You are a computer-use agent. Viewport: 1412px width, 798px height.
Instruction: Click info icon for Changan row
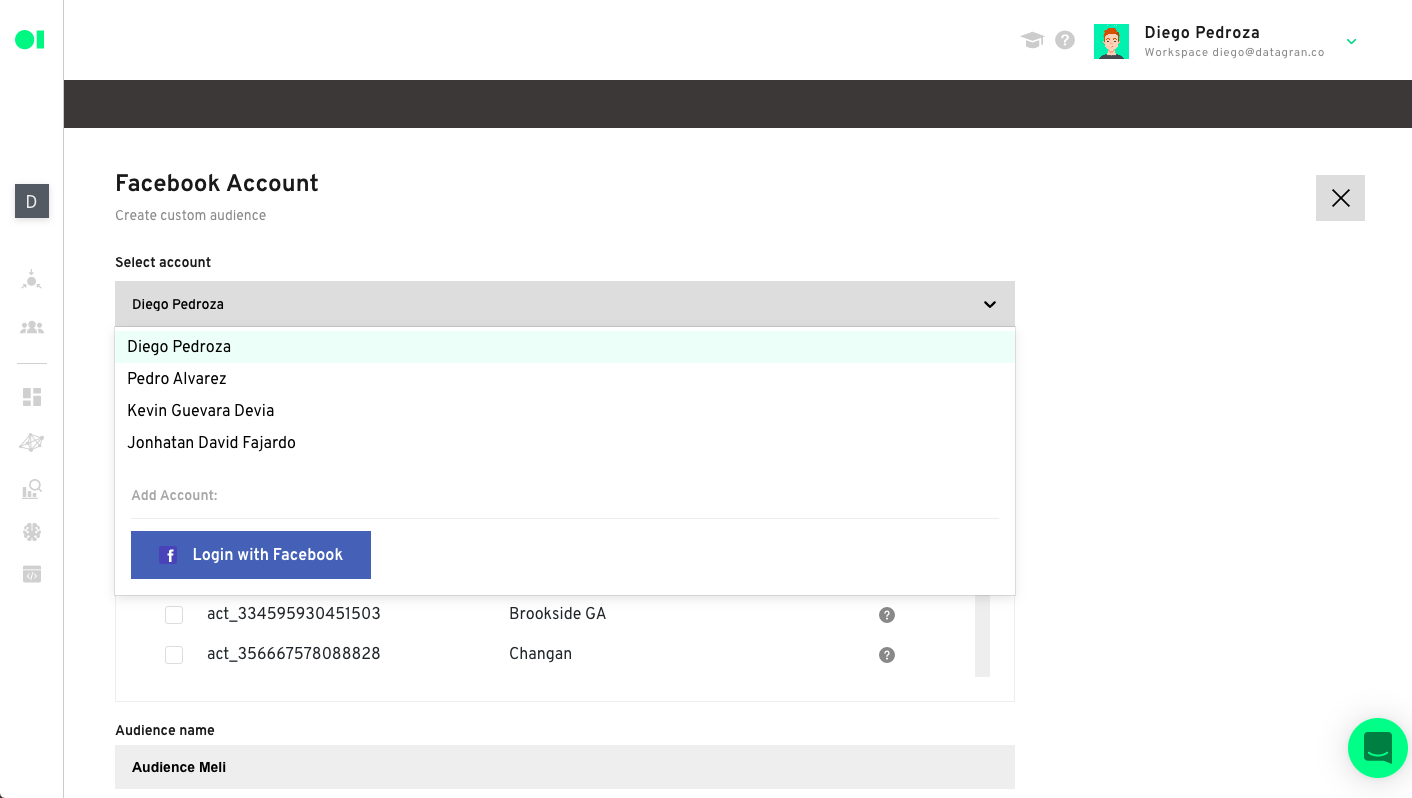(886, 655)
